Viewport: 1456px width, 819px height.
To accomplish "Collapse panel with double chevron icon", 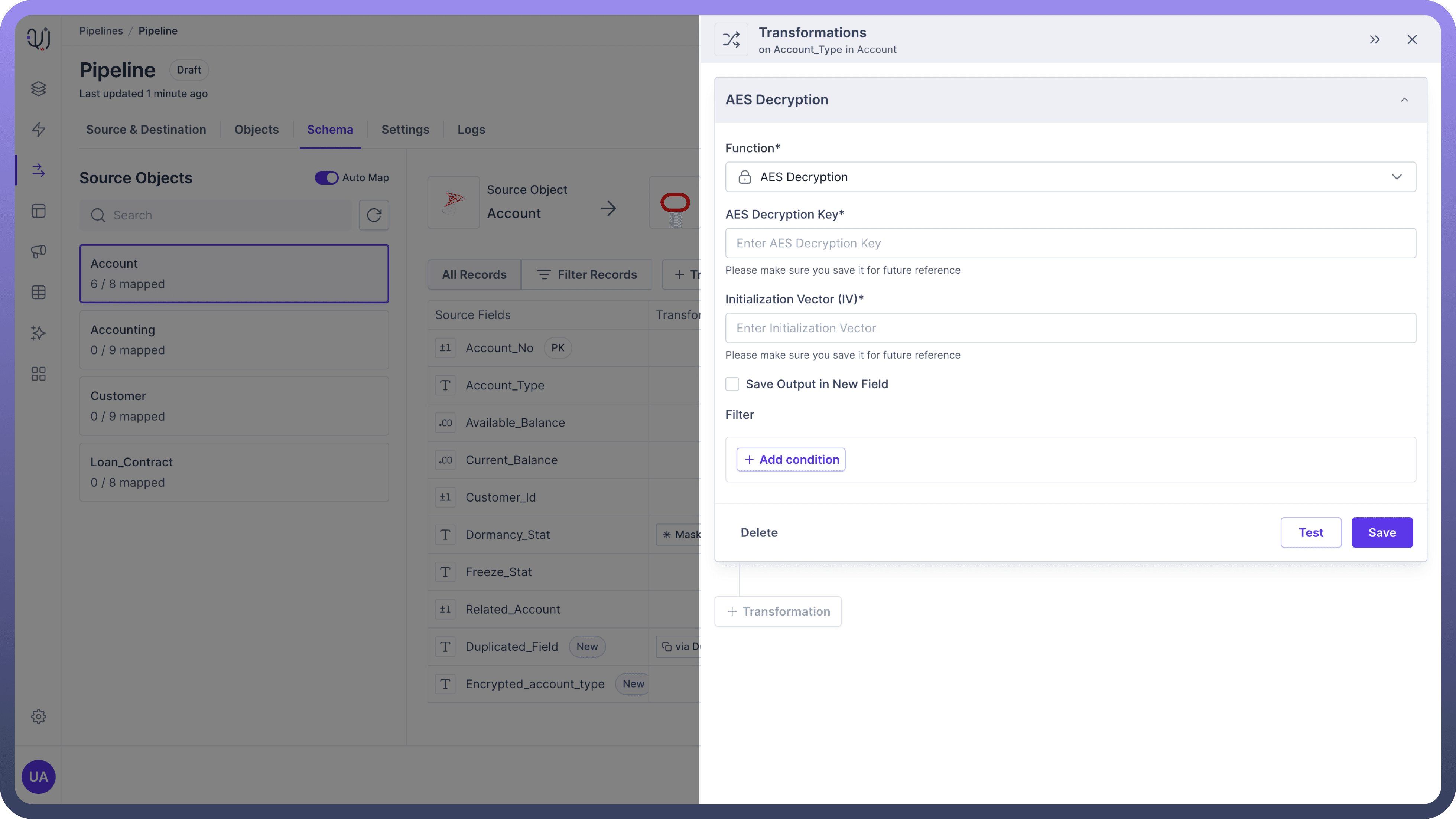I will (1375, 39).
